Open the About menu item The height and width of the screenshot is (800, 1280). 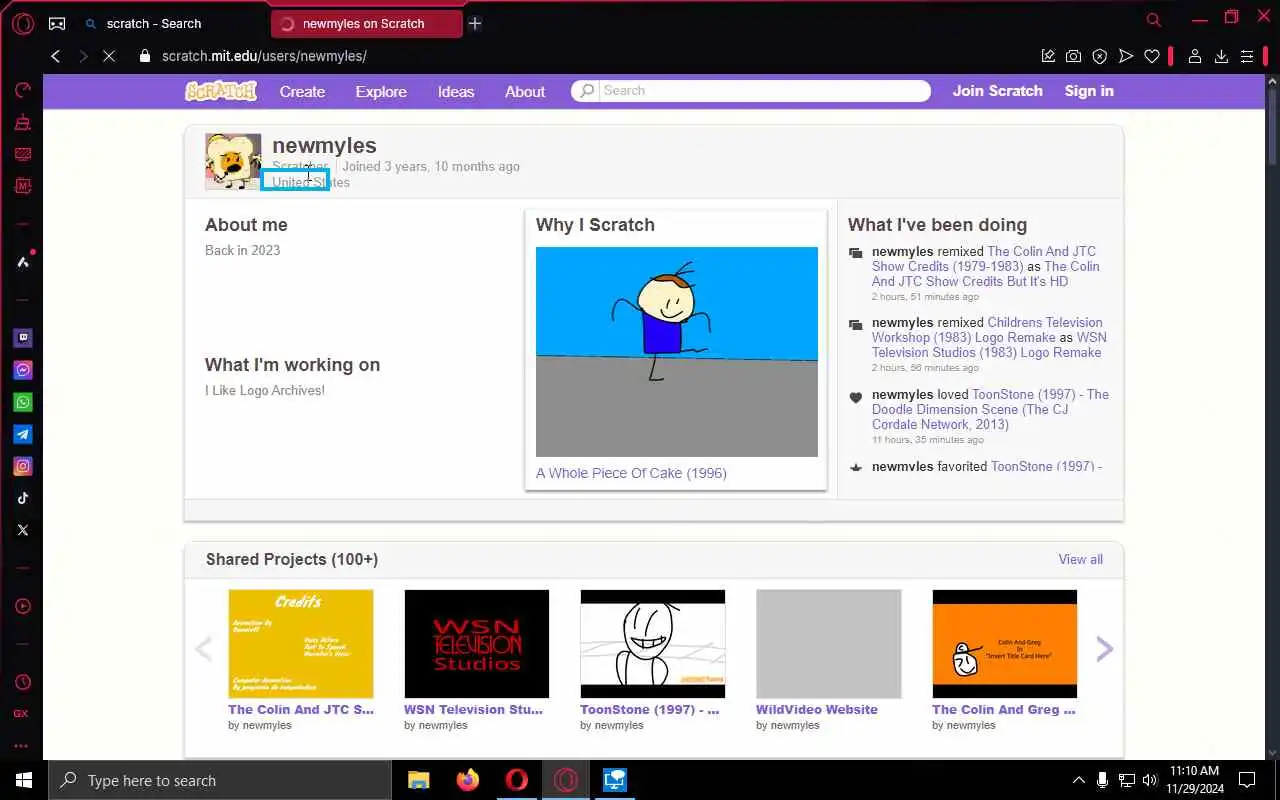(x=525, y=91)
